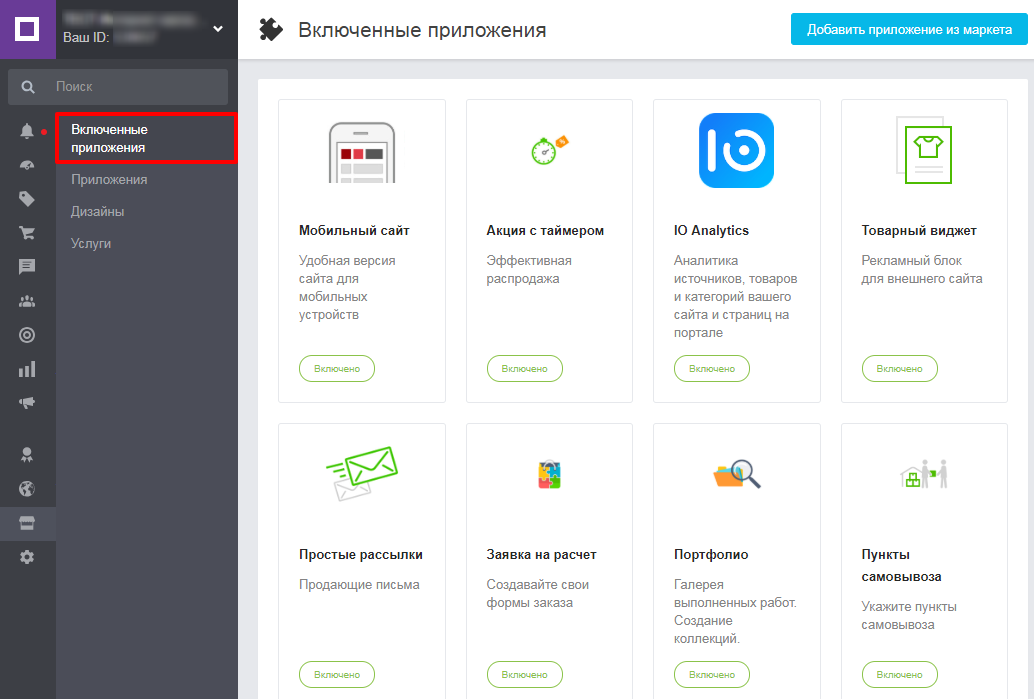
Task: Toggle Включено for Мобильный сайт
Action: coord(337,369)
